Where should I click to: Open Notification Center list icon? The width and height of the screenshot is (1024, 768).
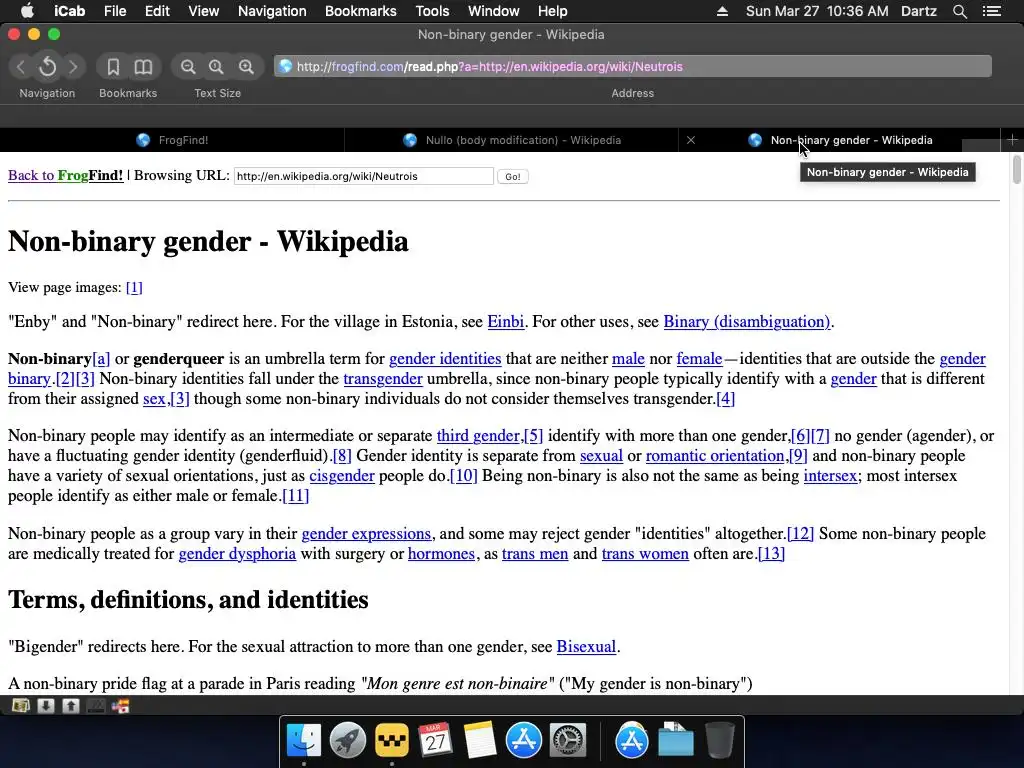[x=991, y=11]
